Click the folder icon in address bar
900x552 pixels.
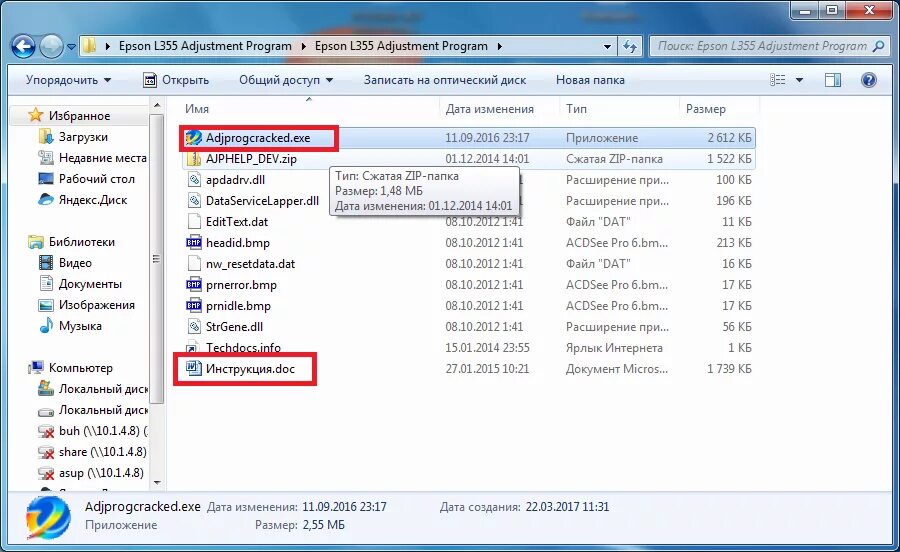90,46
